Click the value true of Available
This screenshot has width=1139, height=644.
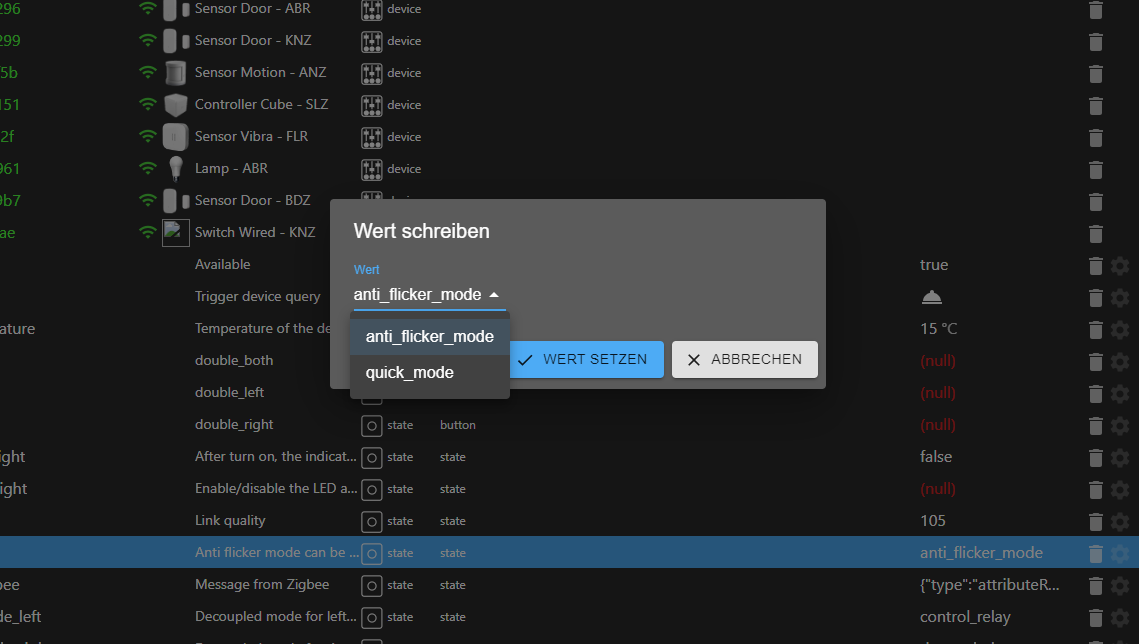(x=934, y=265)
